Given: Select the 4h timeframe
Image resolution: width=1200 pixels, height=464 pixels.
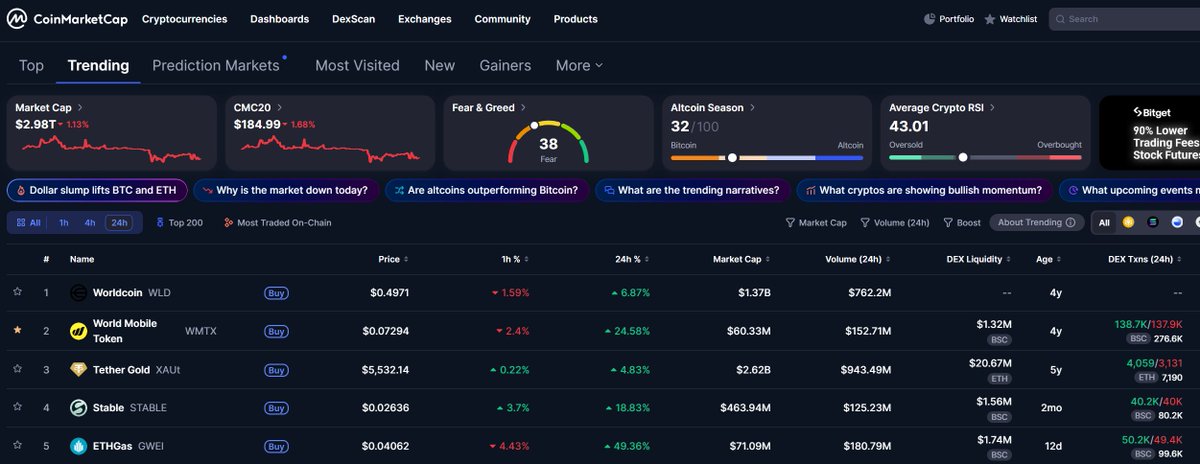Looking at the screenshot, I should 90,223.
